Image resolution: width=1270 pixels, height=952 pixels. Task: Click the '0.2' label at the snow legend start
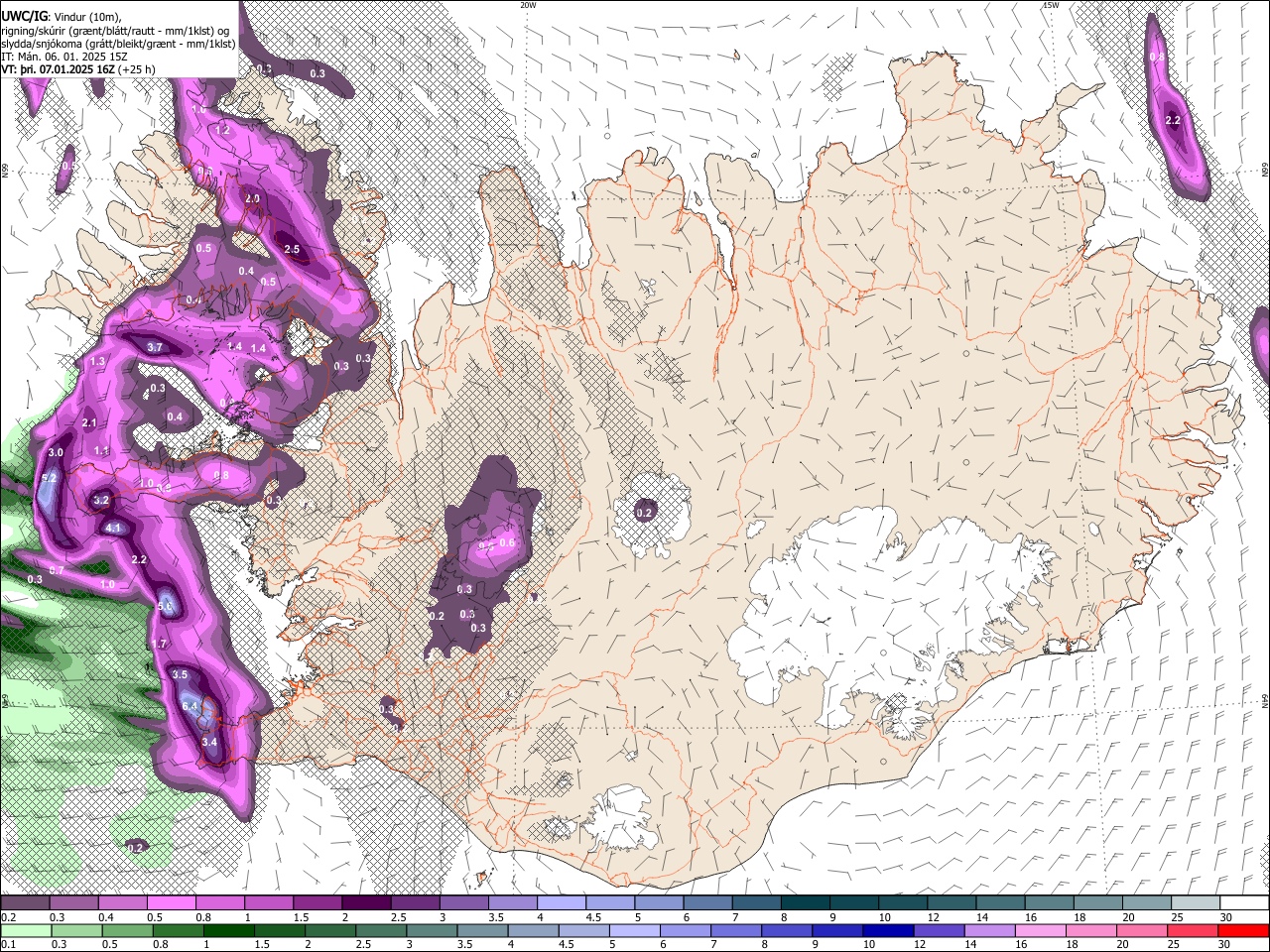click(x=8, y=917)
